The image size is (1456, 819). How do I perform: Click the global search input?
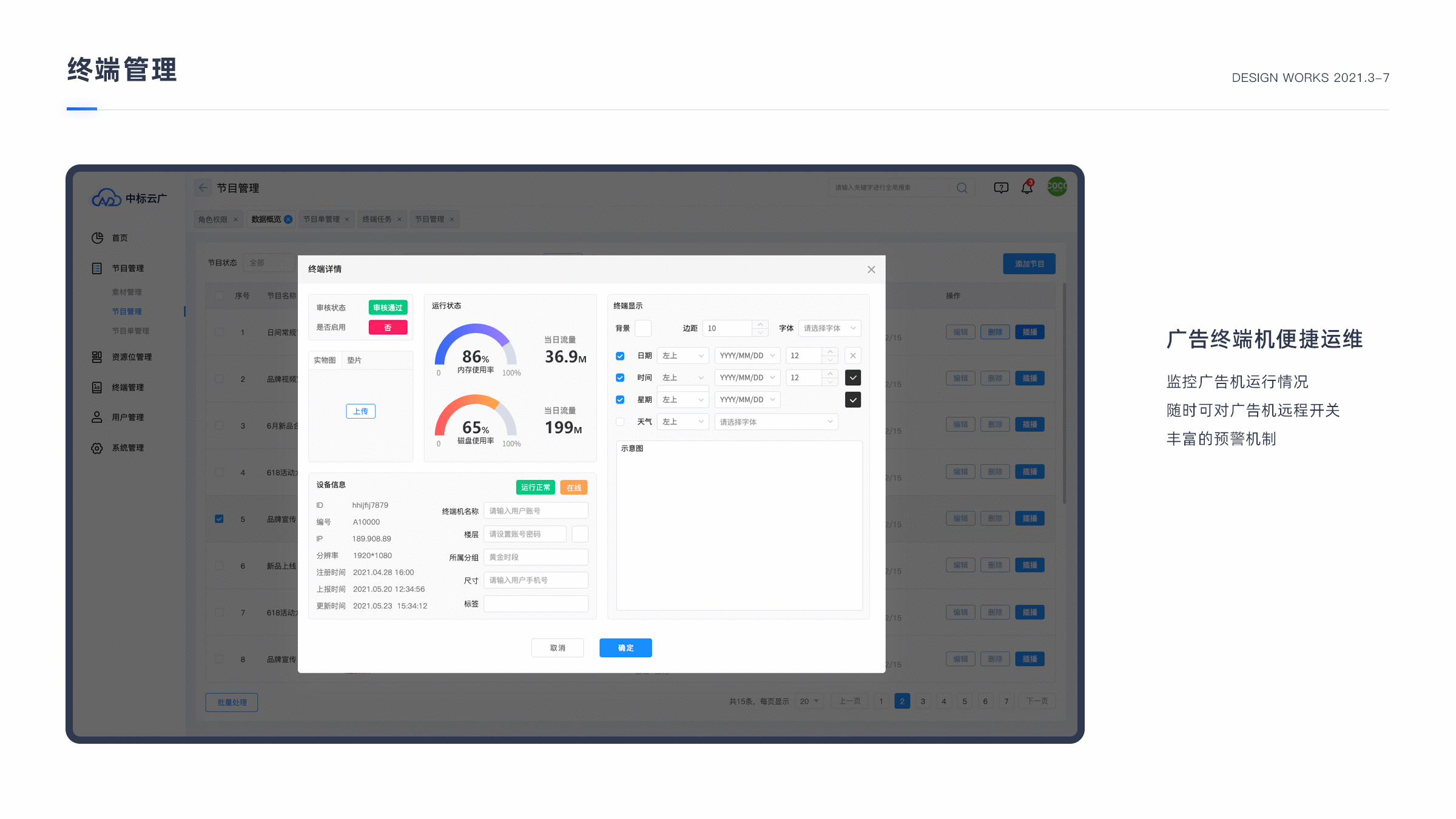[x=889, y=188]
